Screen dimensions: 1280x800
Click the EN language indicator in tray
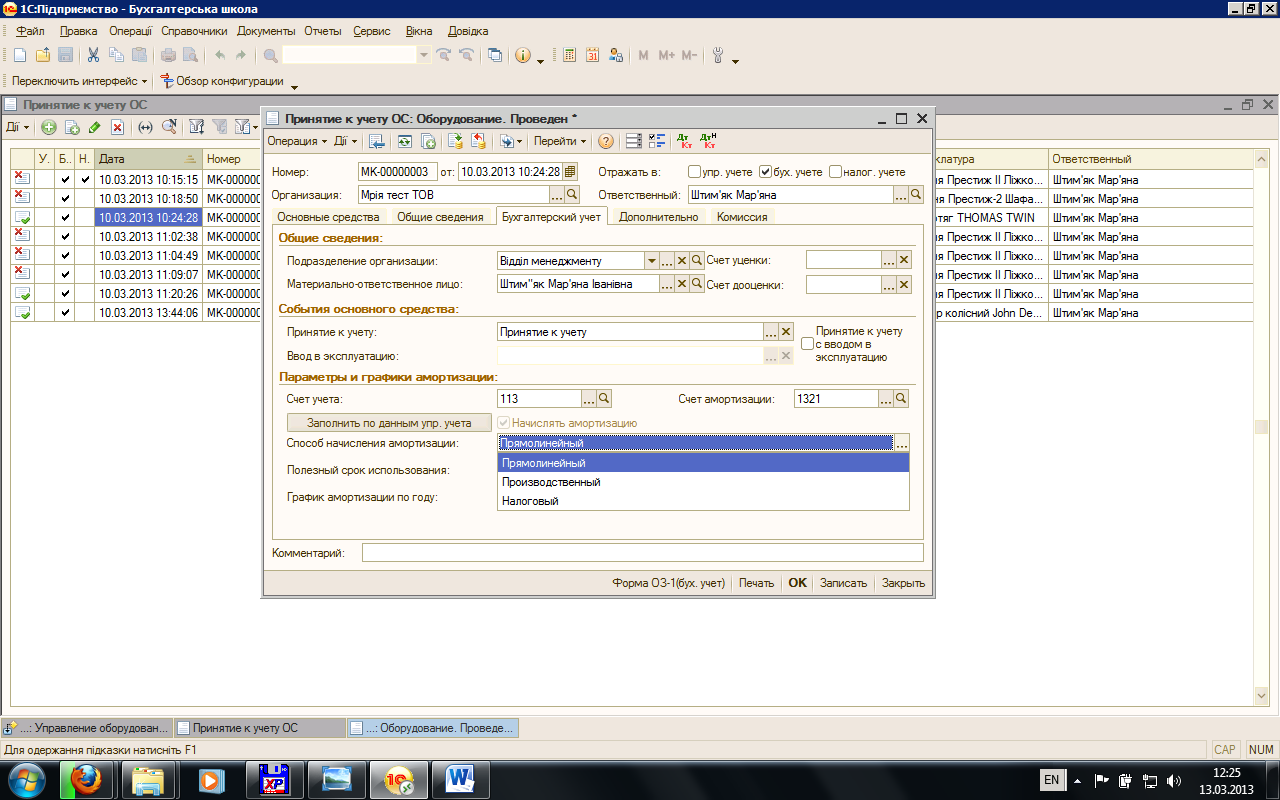[1051, 780]
